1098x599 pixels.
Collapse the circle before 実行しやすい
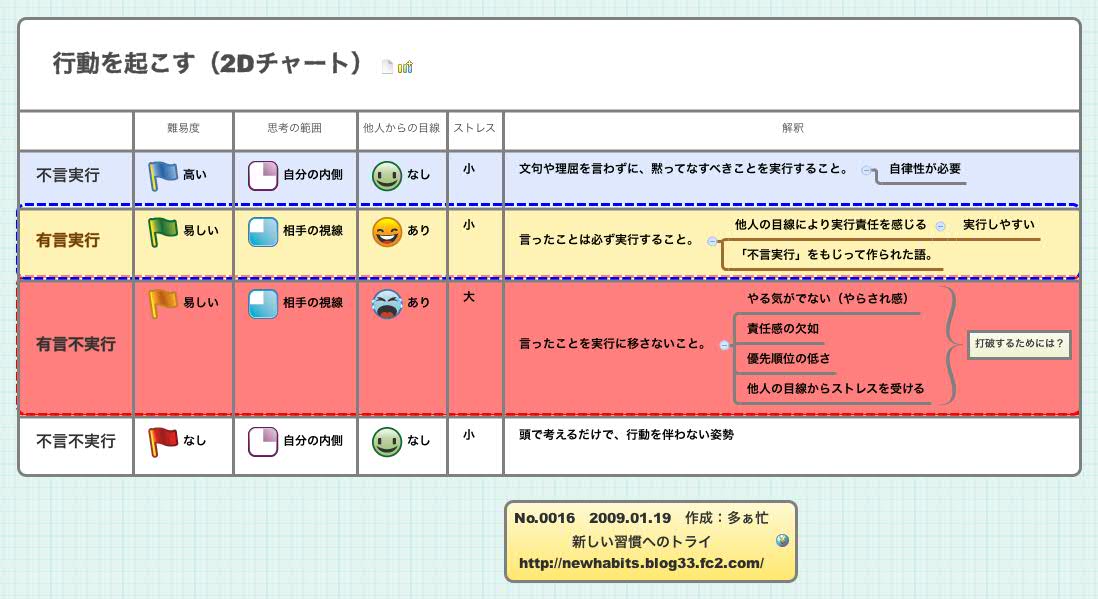(x=940, y=225)
